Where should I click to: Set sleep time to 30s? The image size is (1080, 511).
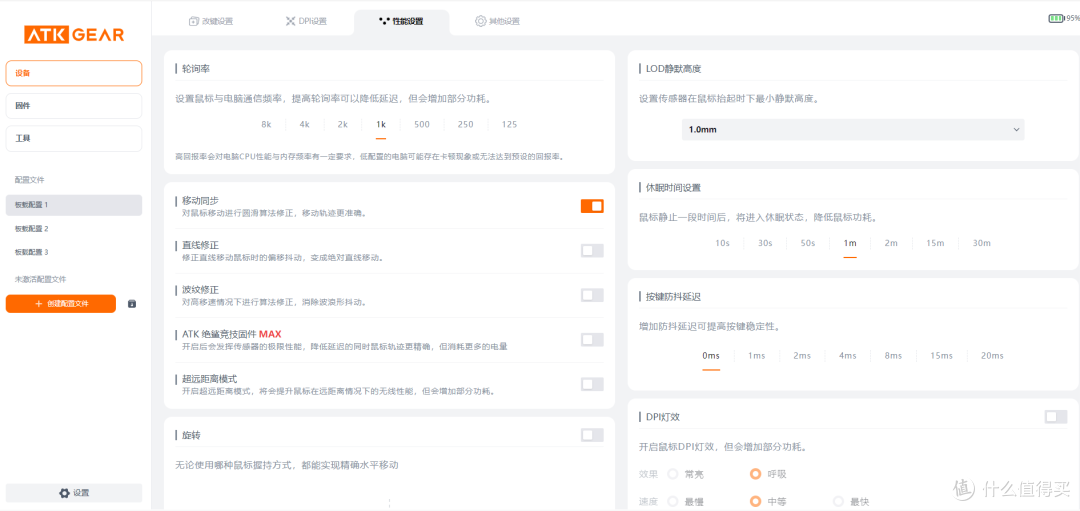pos(765,243)
